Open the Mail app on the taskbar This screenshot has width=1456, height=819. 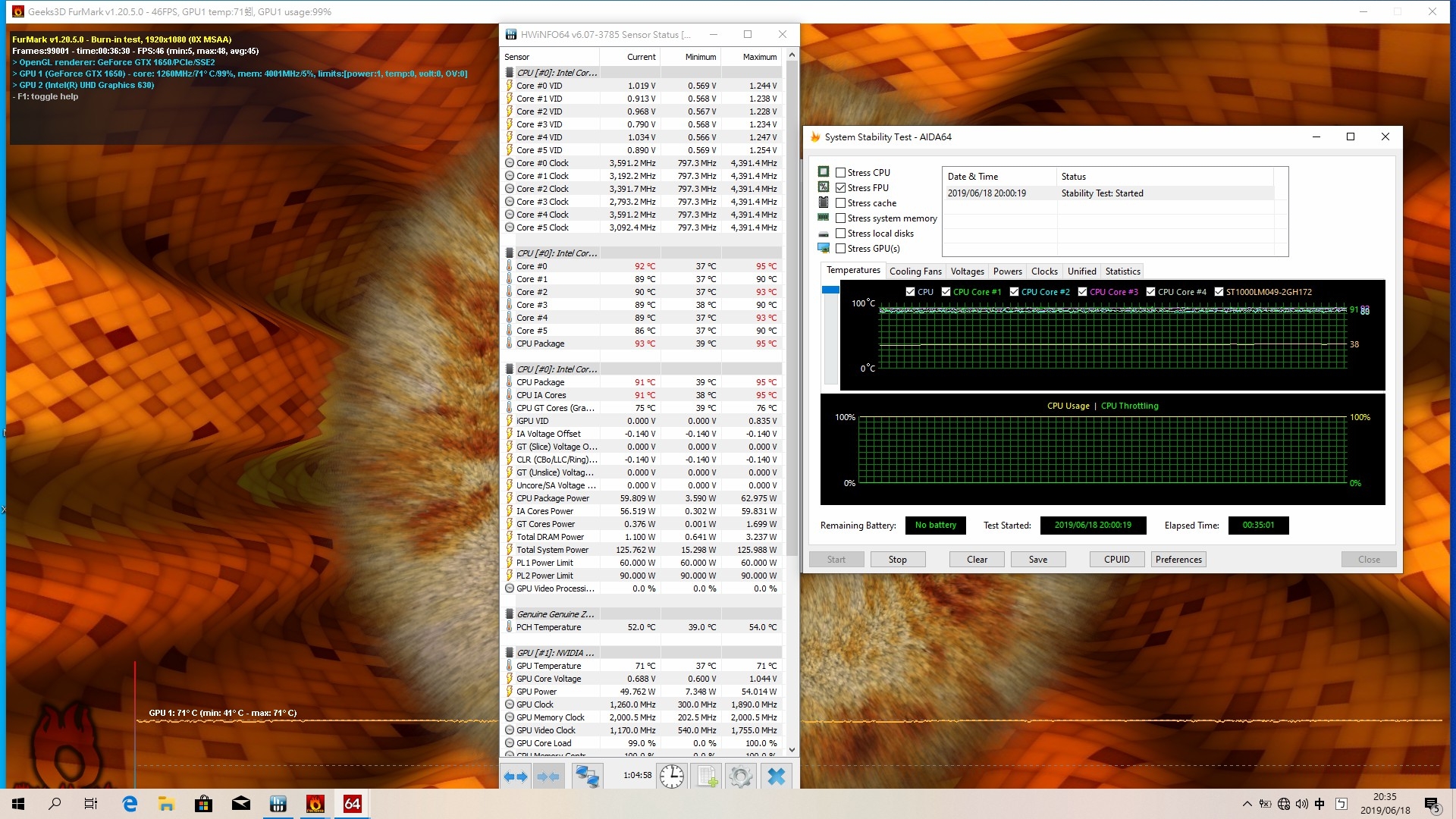[x=241, y=804]
